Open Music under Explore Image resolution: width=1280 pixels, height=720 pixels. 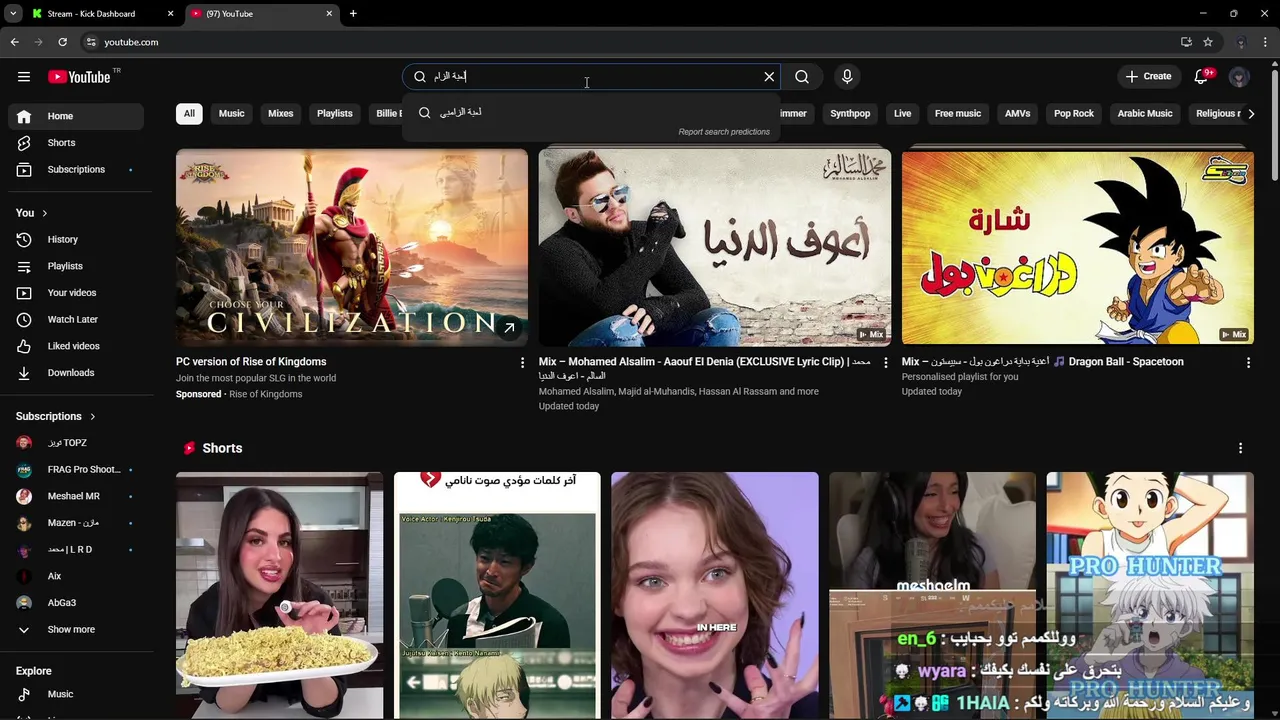coord(76,694)
